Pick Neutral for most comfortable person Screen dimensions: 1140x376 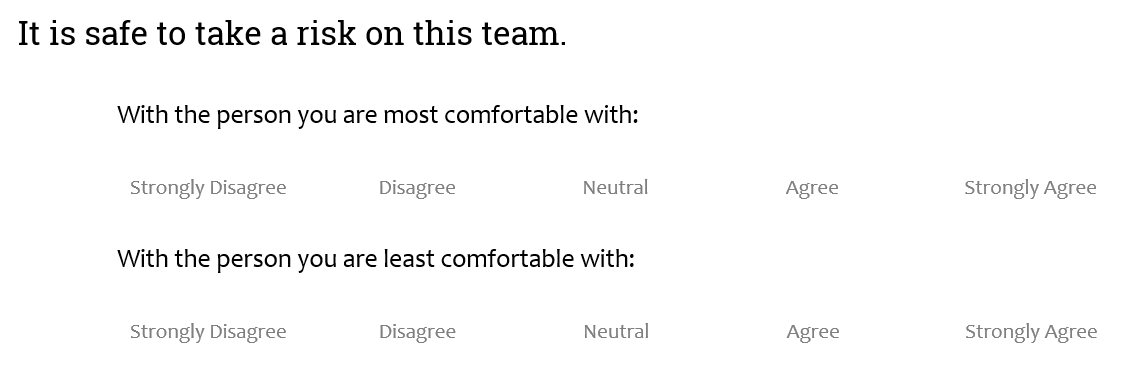[x=615, y=188]
